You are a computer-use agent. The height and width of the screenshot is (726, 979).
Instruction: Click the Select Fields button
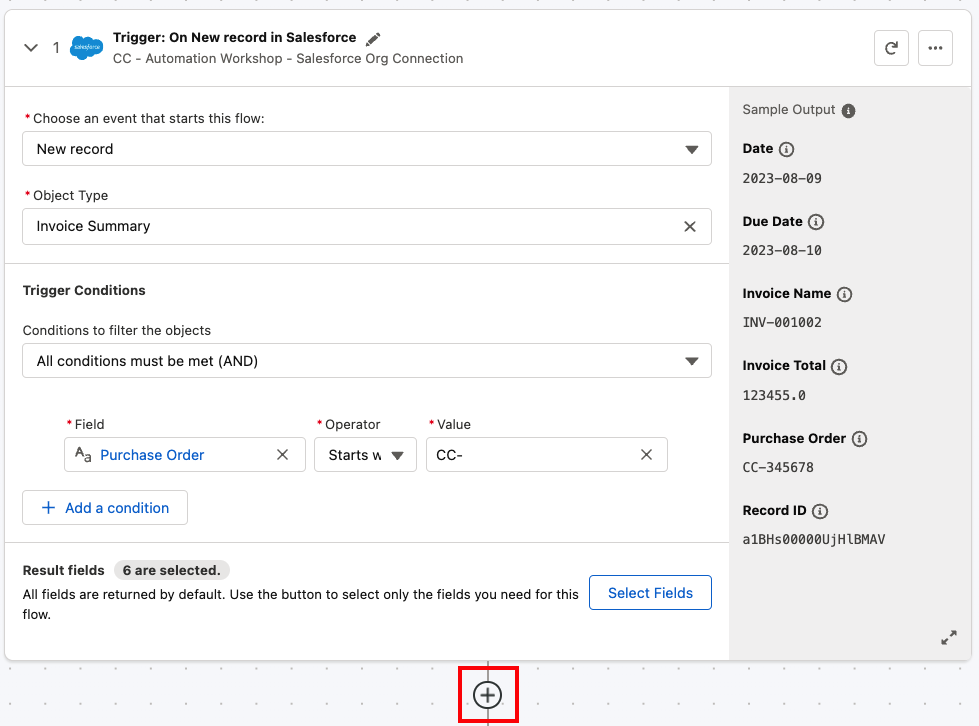coord(650,593)
